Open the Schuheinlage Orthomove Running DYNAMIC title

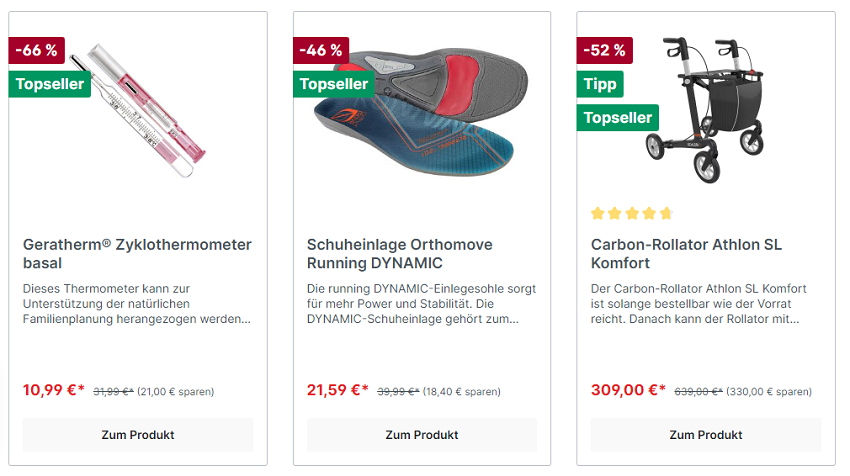[x=399, y=254]
